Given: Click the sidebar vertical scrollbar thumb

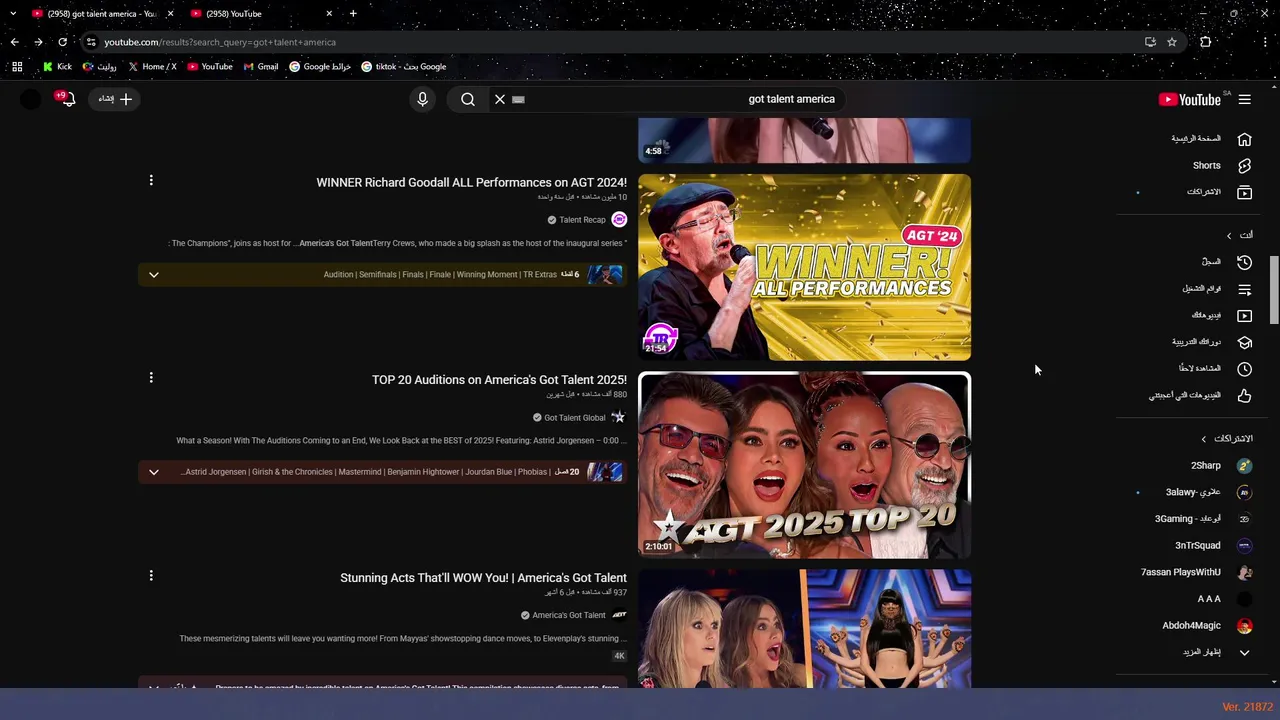Looking at the screenshot, I should click(x=1274, y=290).
